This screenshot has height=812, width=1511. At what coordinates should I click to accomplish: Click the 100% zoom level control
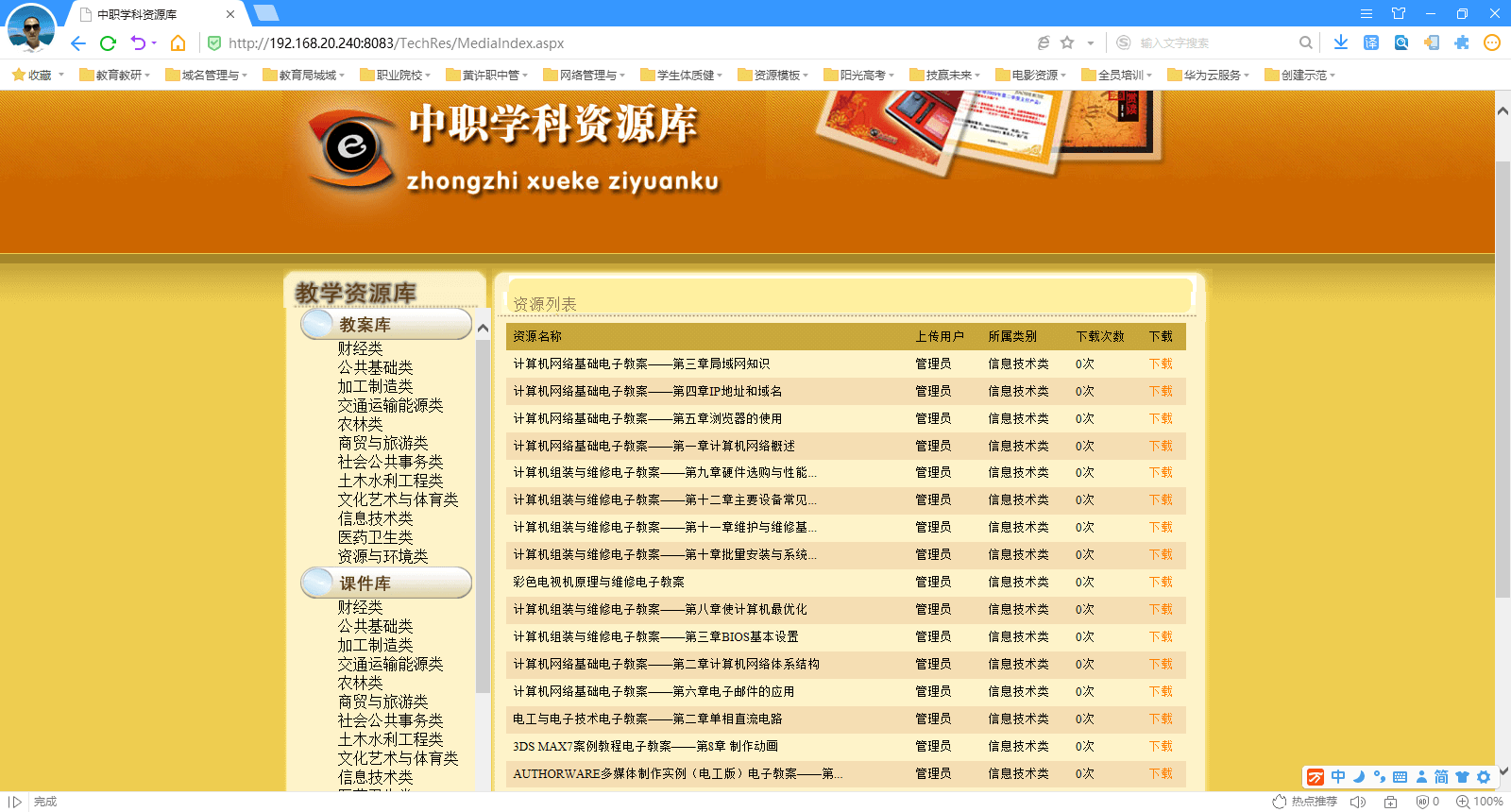(1480, 802)
